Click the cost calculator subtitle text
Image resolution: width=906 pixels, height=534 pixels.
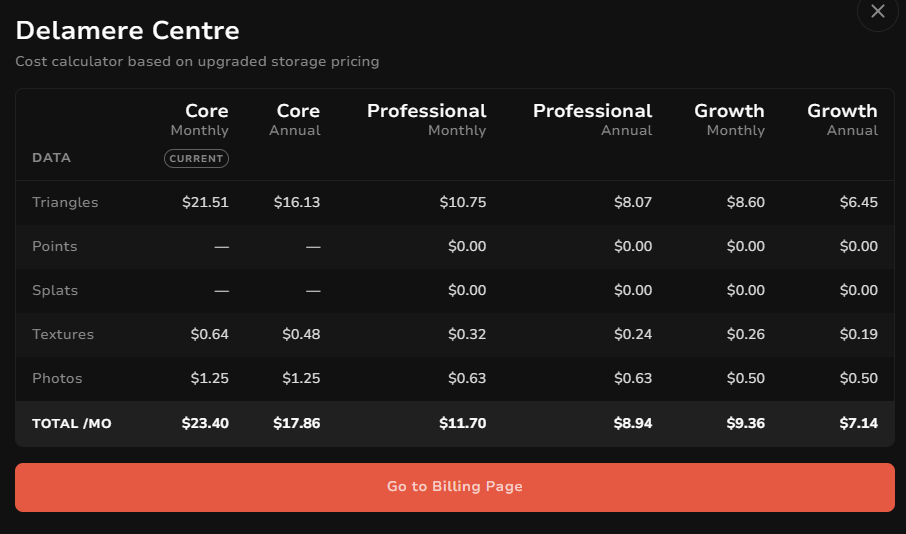(x=197, y=61)
